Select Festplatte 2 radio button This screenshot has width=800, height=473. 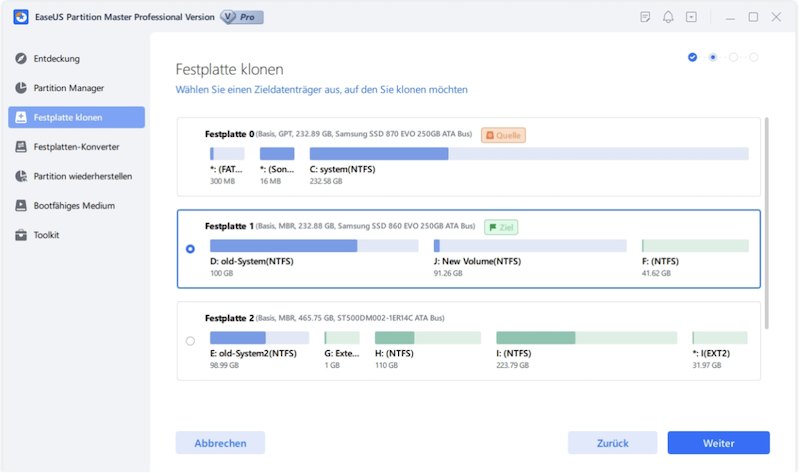190,341
